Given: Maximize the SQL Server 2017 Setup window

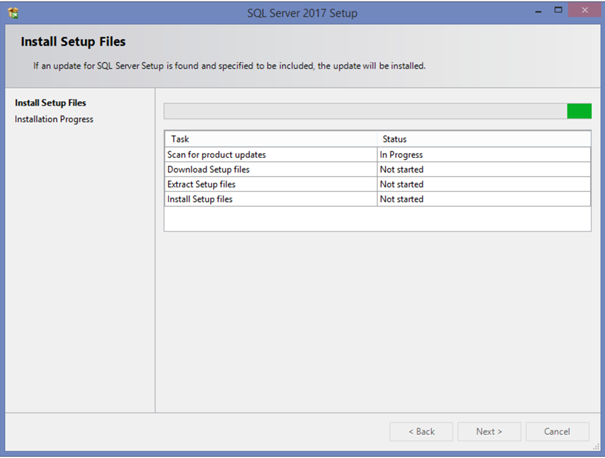Looking at the screenshot, I should coord(558,10).
